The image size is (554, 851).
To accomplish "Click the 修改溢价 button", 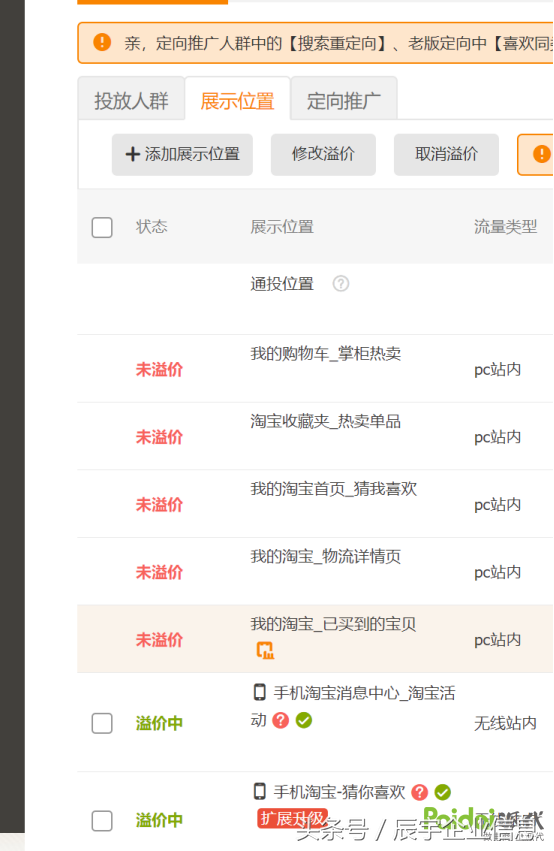I will click(323, 155).
